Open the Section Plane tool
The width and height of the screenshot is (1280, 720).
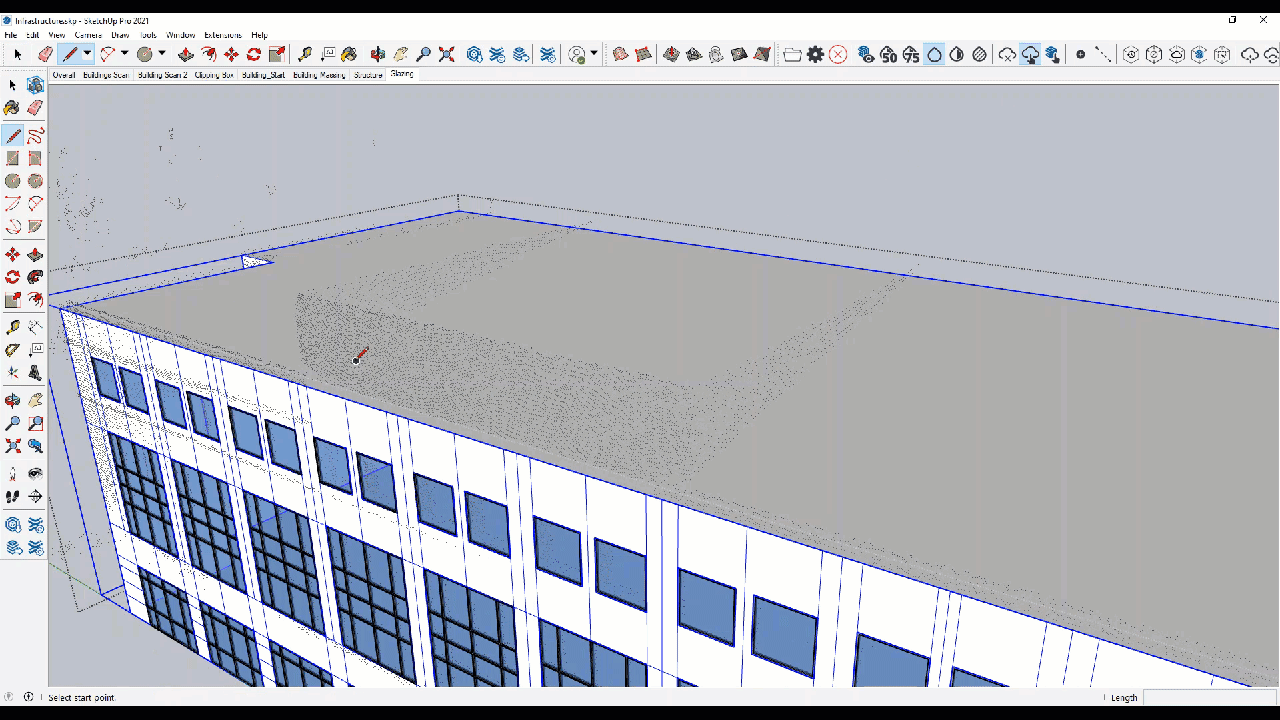pos(35,496)
